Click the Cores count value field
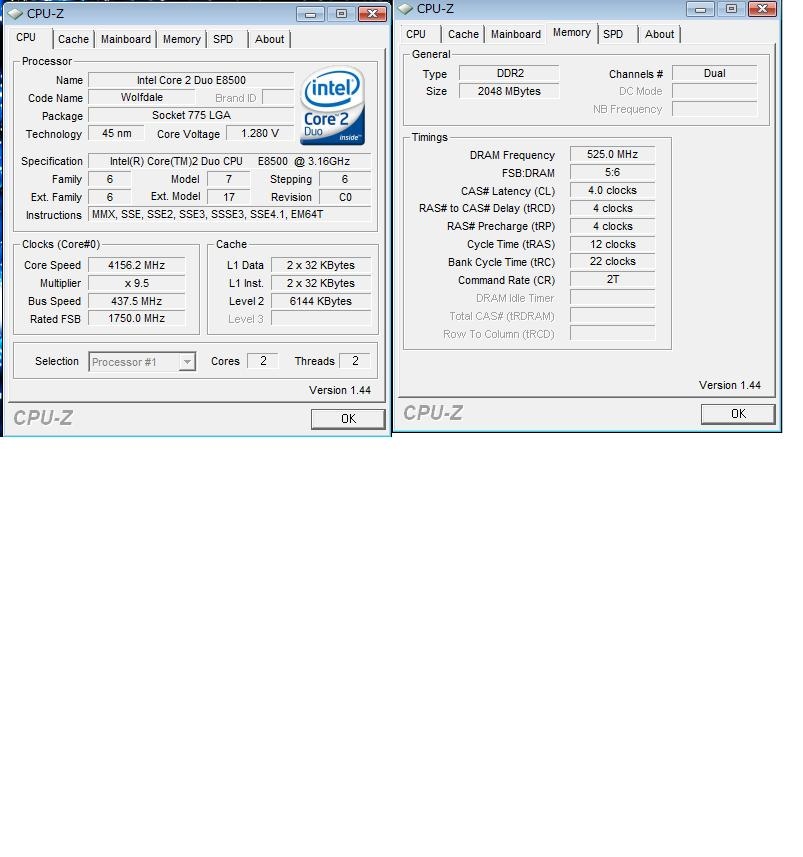Image resolution: width=803 pixels, height=857 pixels. [263, 361]
